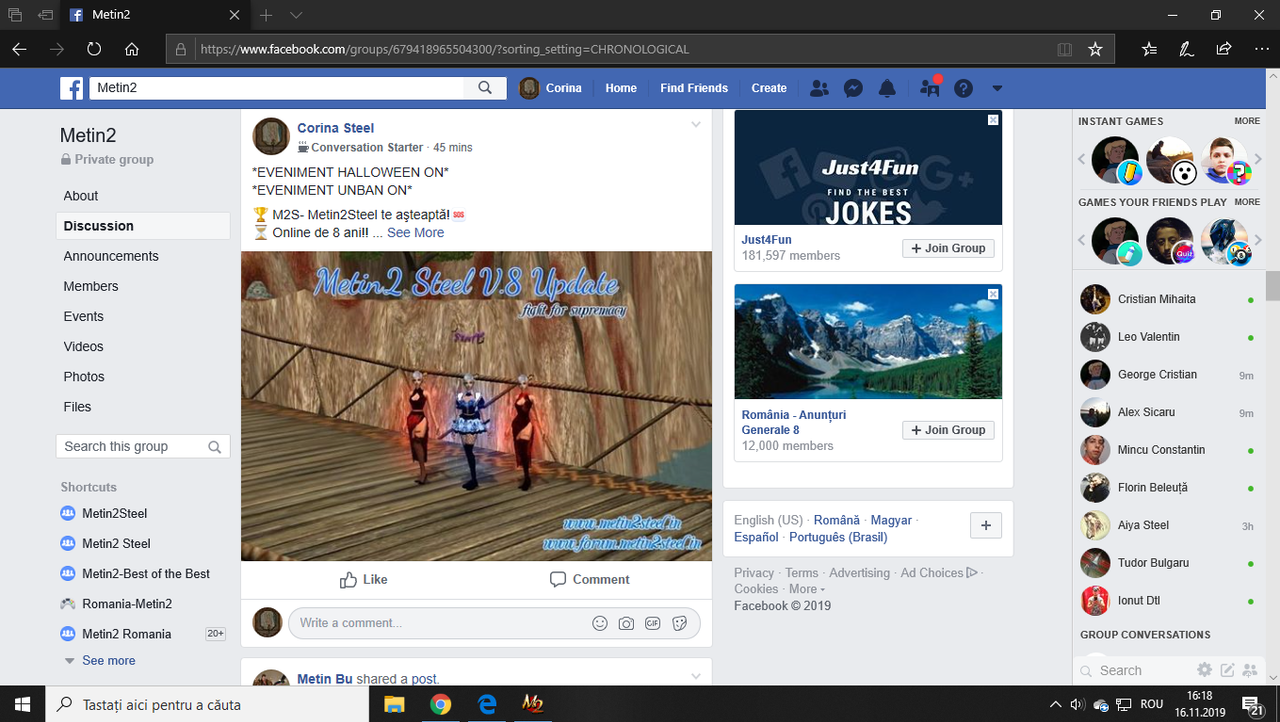
Task: Open post options chevron on Corina Steel post
Action: click(x=696, y=125)
